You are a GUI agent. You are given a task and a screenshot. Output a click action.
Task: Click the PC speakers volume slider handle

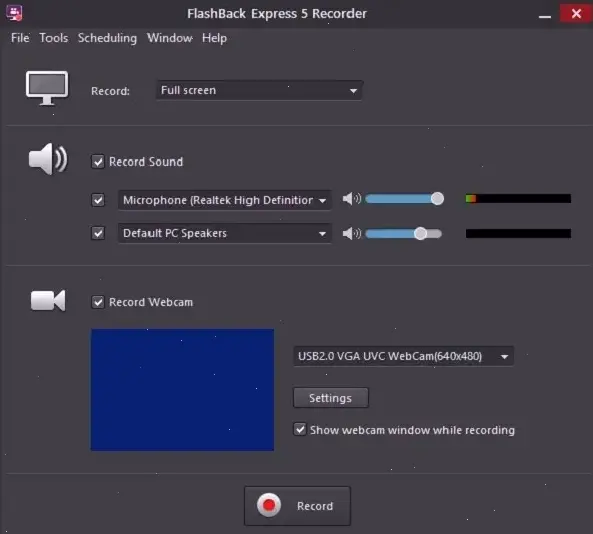420,234
